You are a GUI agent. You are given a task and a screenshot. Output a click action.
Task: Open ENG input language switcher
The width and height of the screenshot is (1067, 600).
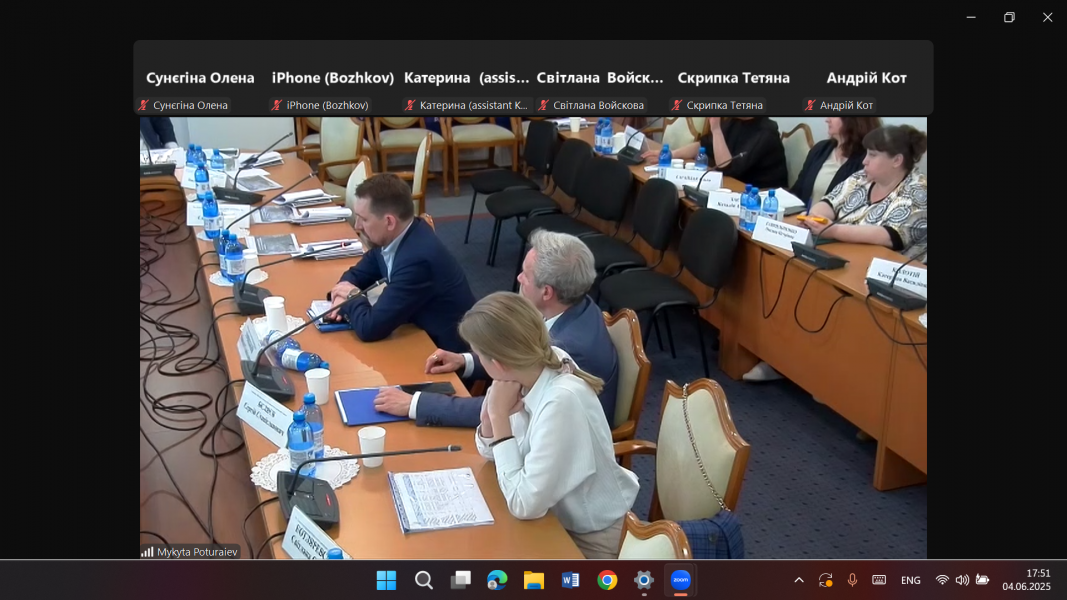click(x=910, y=580)
